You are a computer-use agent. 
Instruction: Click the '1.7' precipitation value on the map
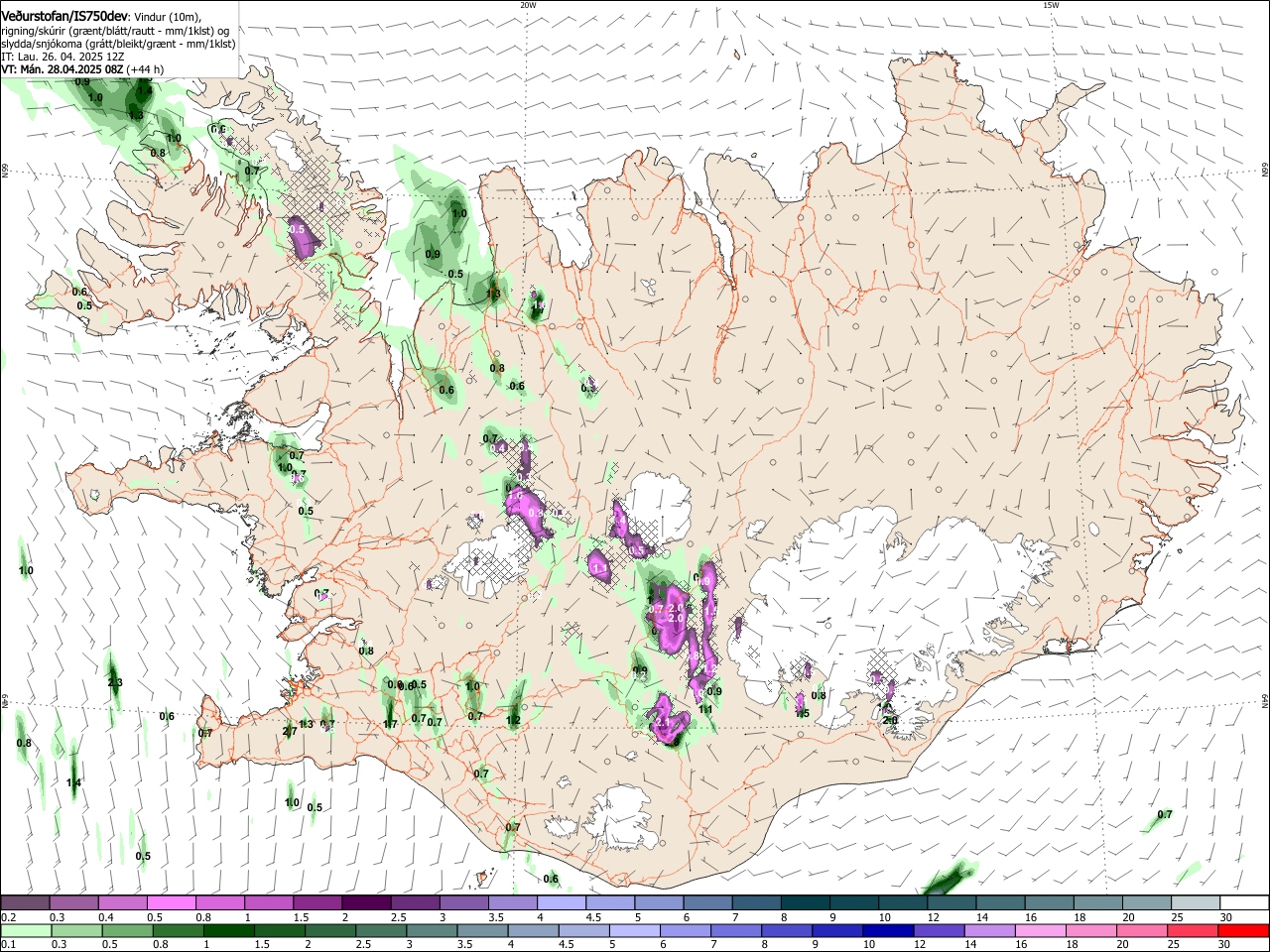390,725
